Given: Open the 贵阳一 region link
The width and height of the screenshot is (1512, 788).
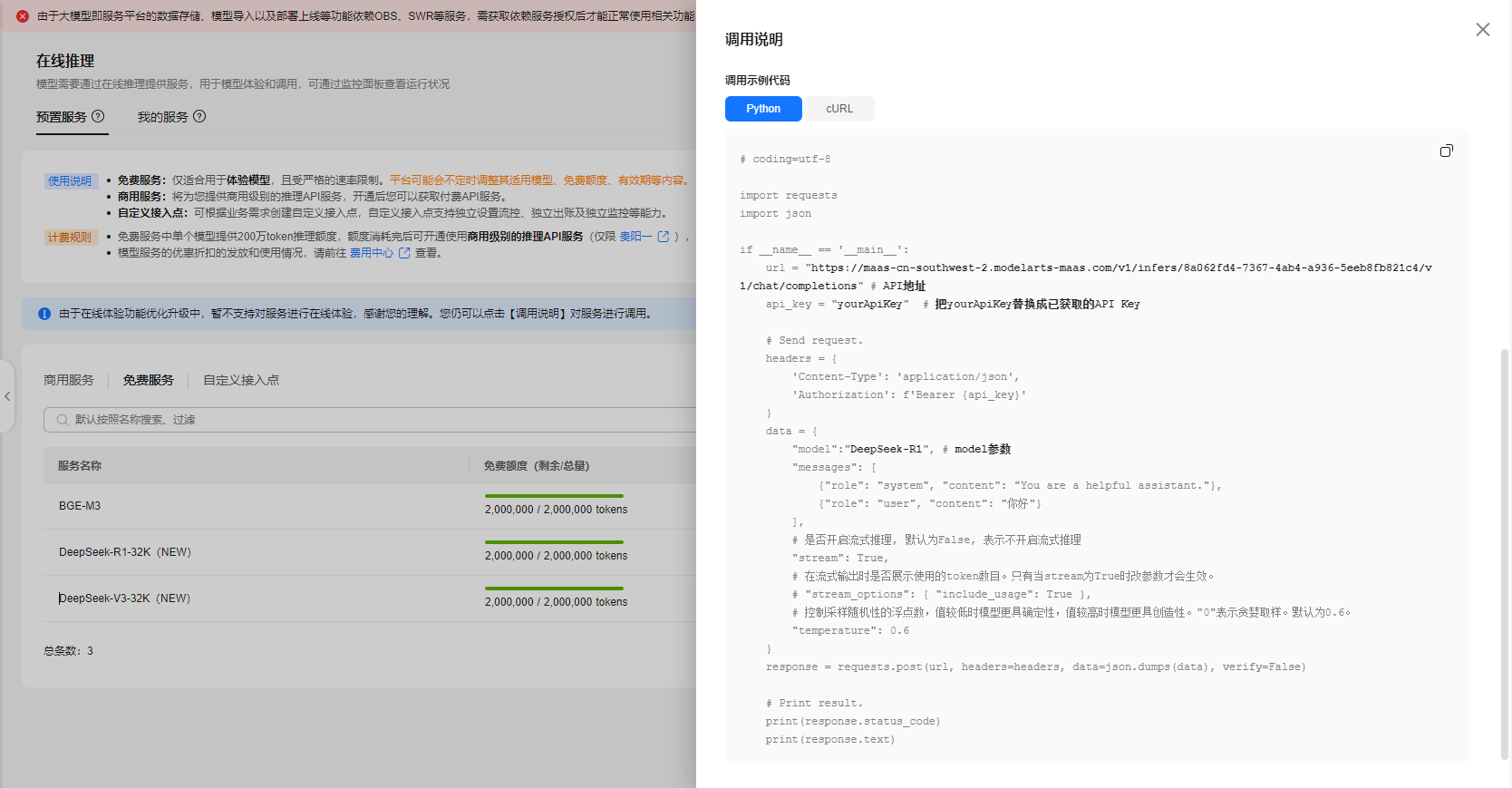Looking at the screenshot, I should click(635, 237).
